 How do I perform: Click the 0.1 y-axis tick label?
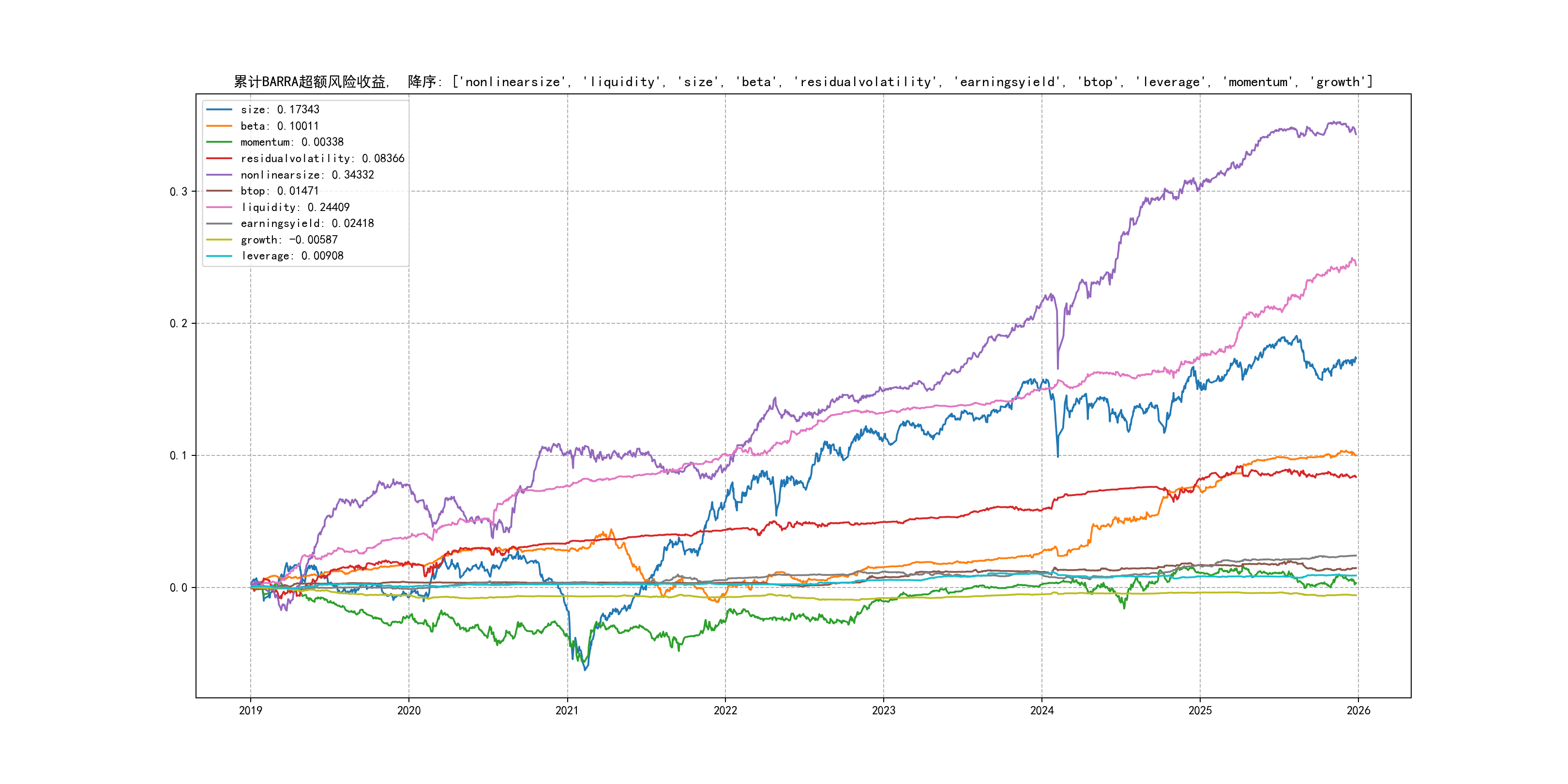[x=179, y=455]
